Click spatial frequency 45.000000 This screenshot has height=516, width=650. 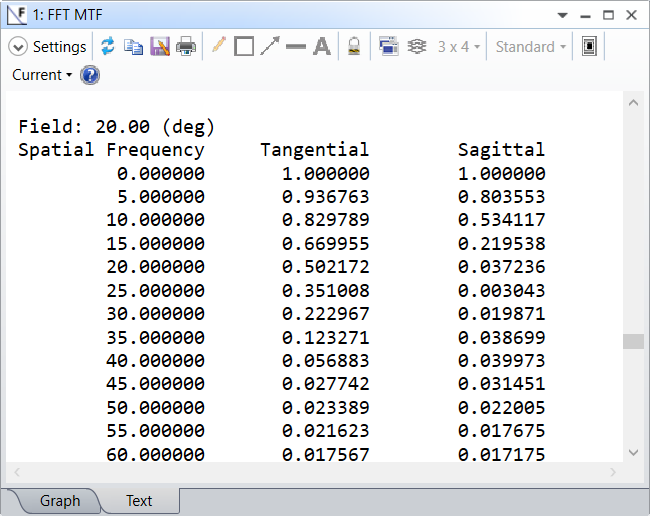[x=155, y=384]
